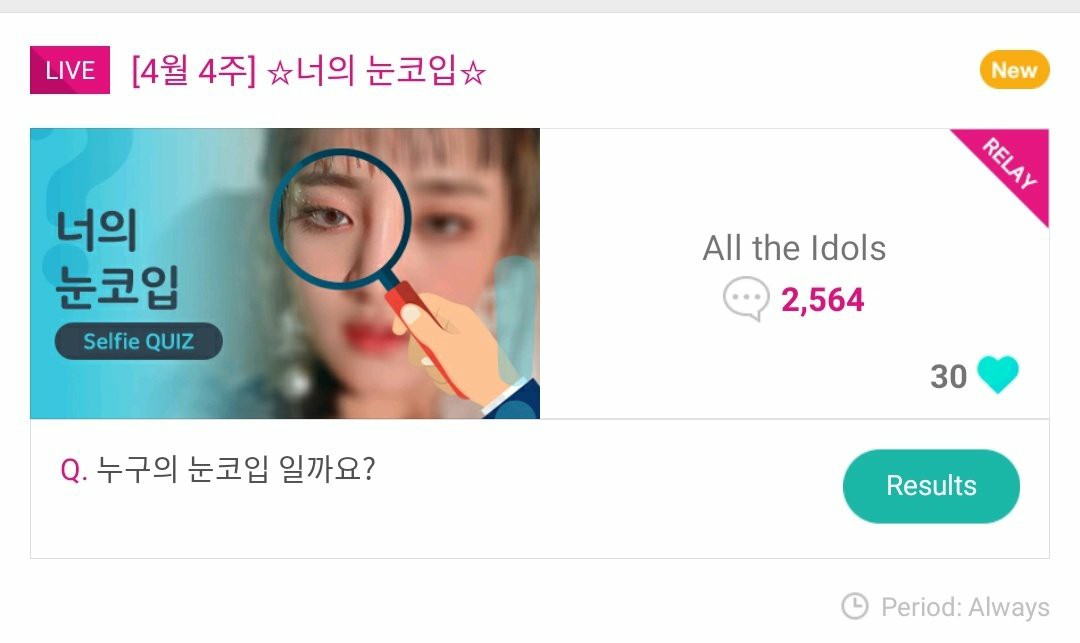Tap the speech bubble comment icon

click(x=746, y=300)
